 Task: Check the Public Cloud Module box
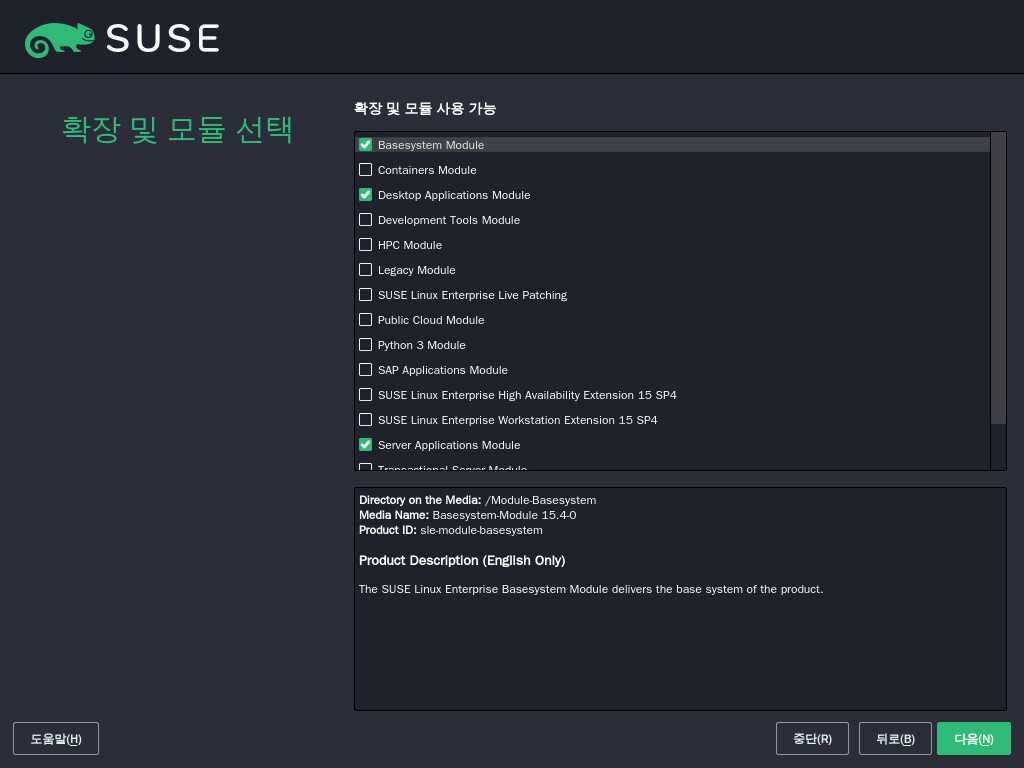tap(366, 320)
